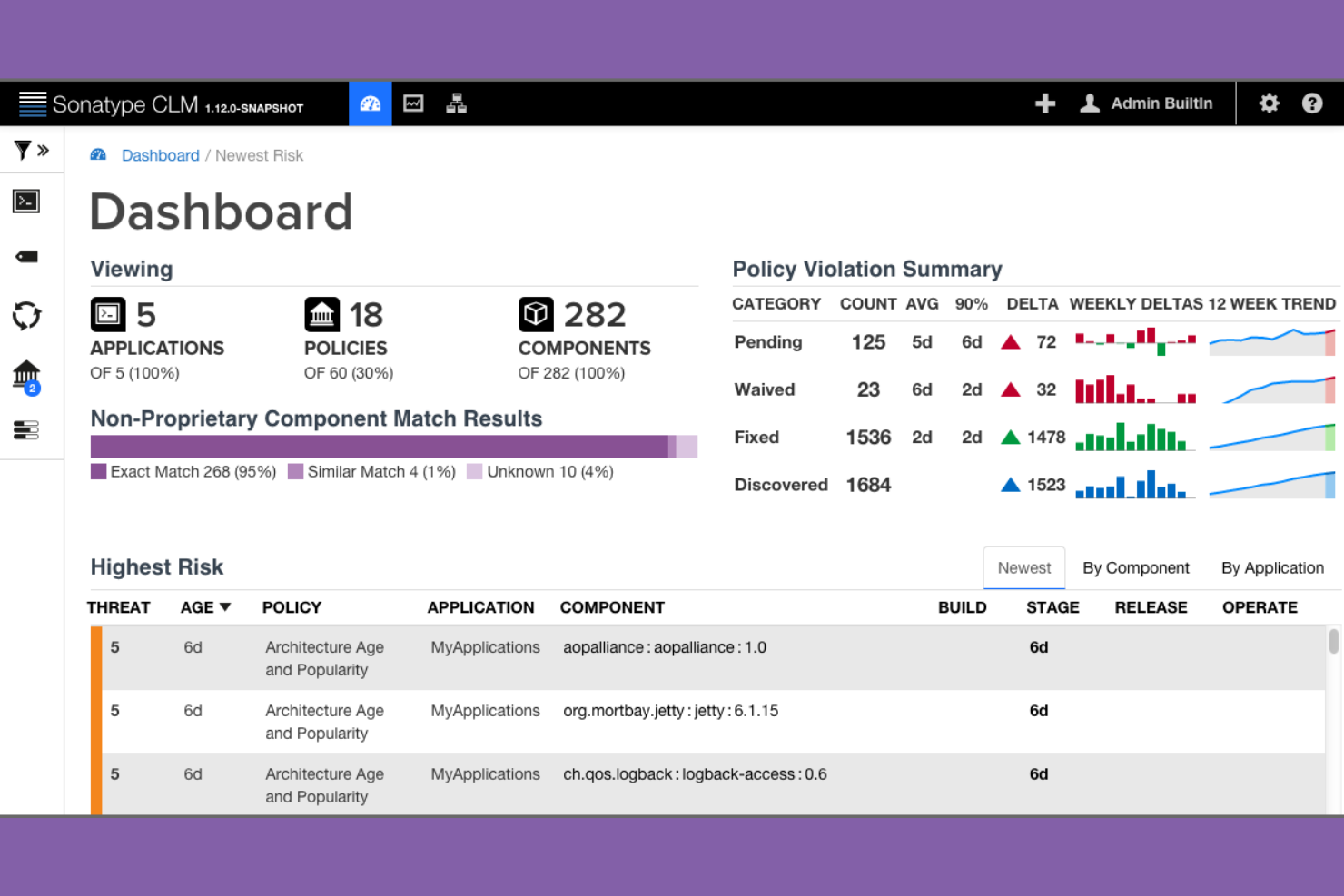Viewport: 1344px width, 896px height.
Task: Click the Exact Match purple legend swatch
Action: (x=99, y=472)
